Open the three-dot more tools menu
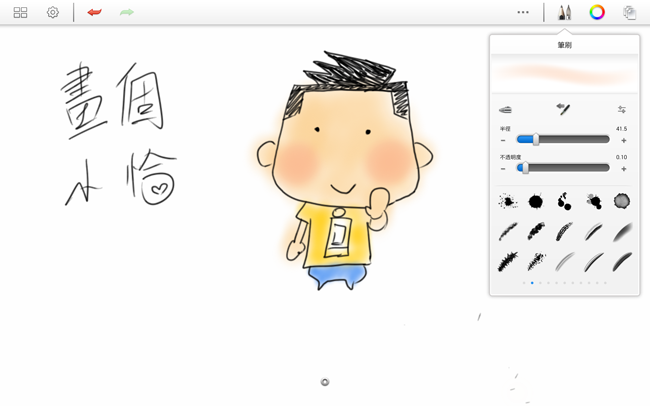 523,12
